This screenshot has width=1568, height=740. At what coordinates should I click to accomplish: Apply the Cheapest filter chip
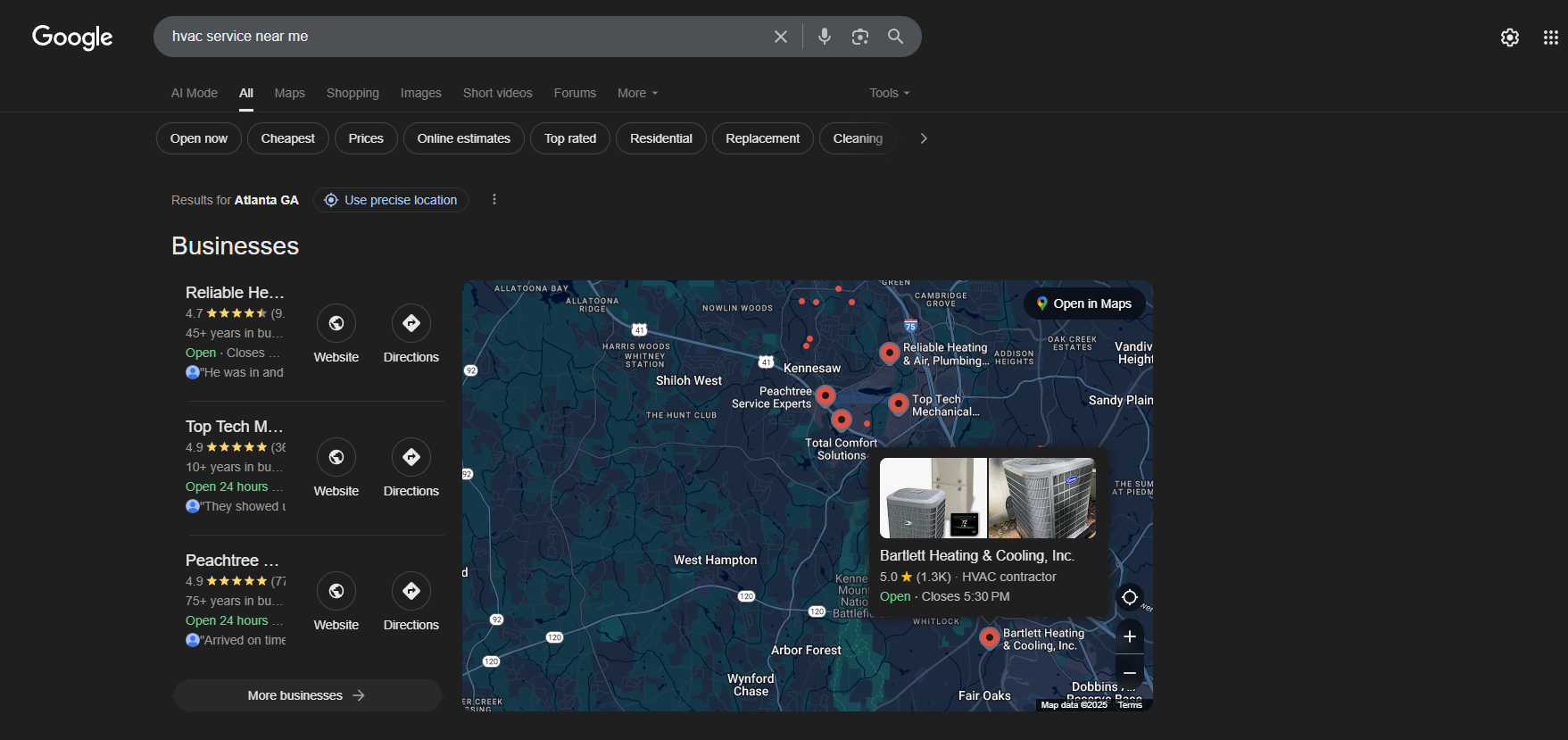[x=288, y=138]
